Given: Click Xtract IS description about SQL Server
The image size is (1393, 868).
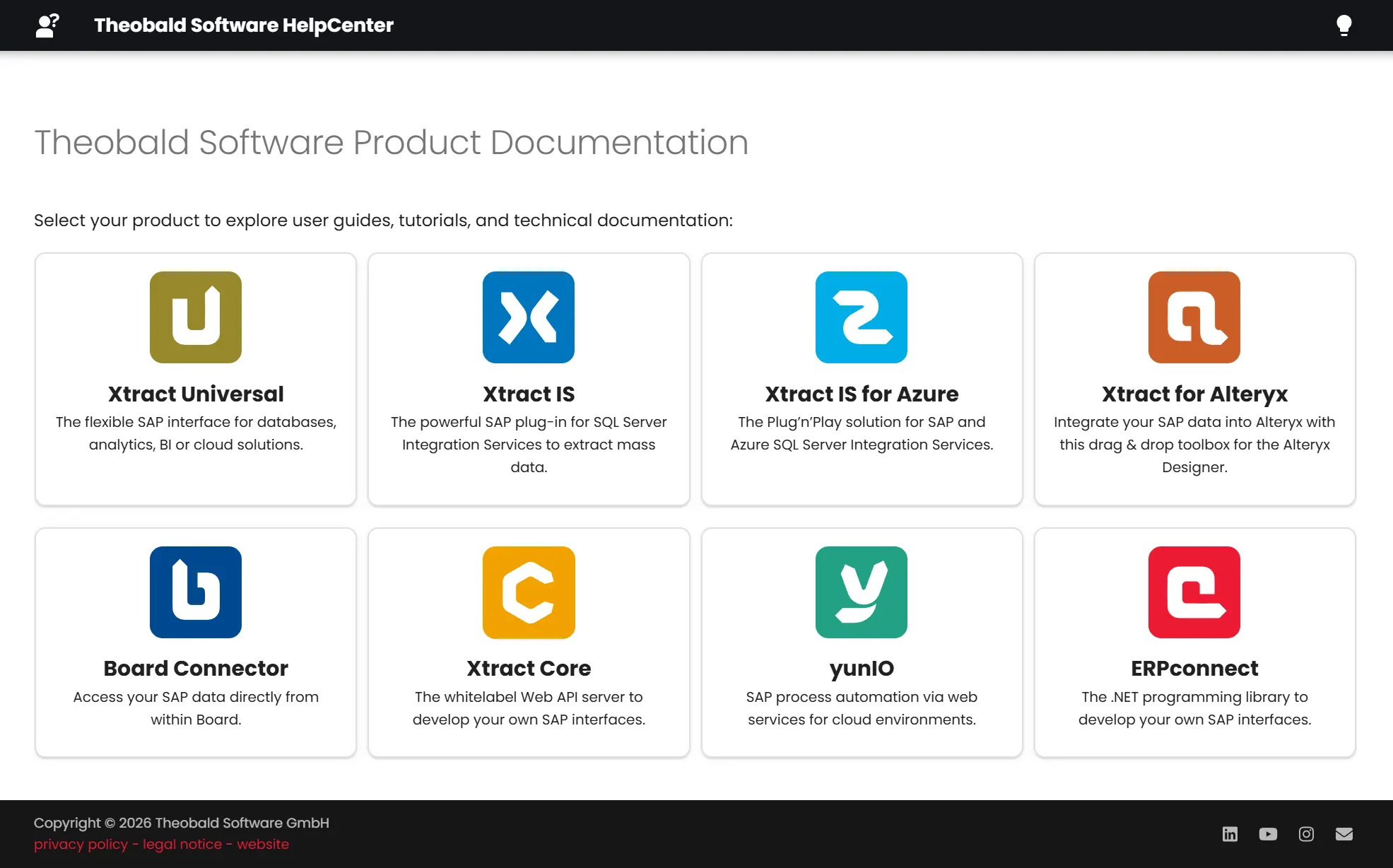Looking at the screenshot, I should pos(529,445).
